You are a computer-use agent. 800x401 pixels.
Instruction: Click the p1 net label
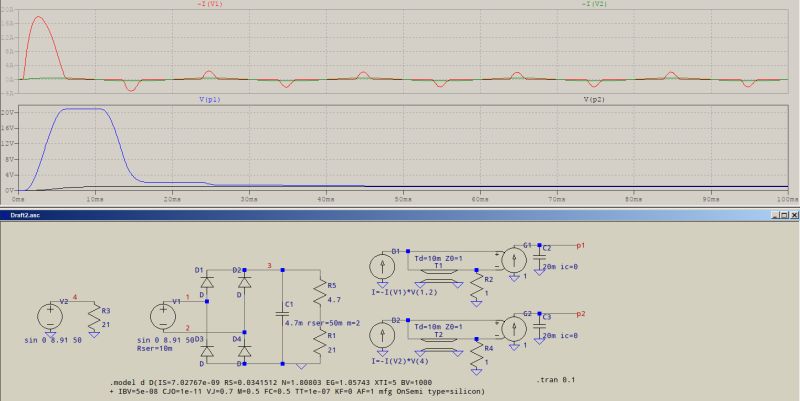[x=581, y=245]
